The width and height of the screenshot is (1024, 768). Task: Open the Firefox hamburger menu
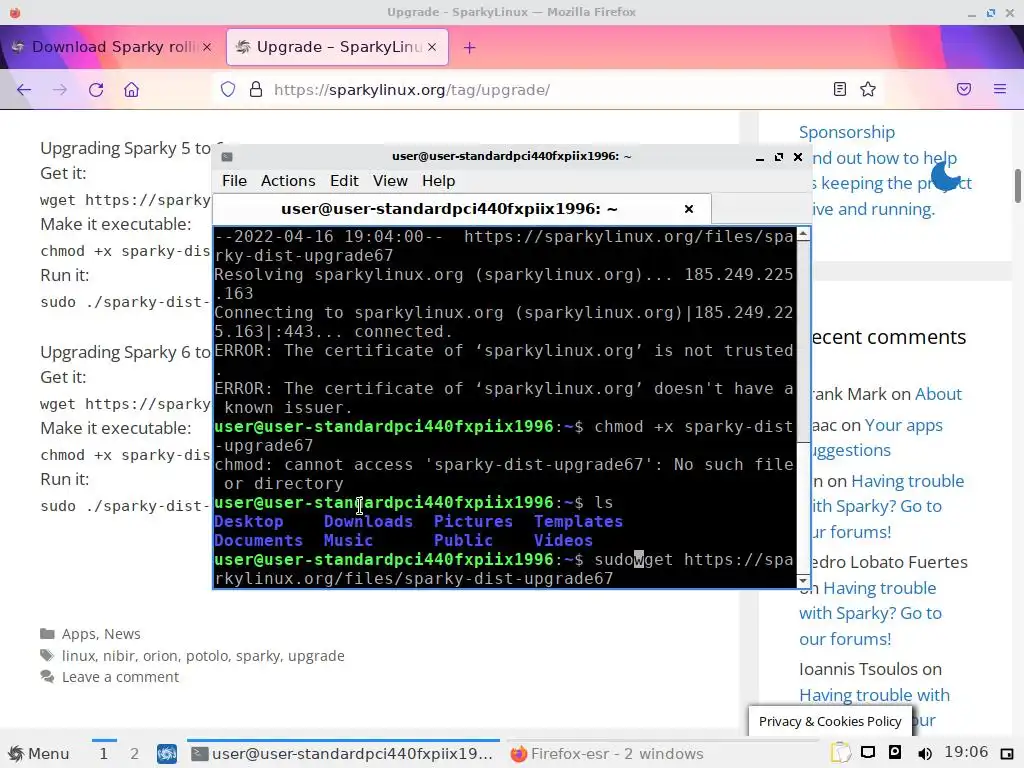[1000, 89]
